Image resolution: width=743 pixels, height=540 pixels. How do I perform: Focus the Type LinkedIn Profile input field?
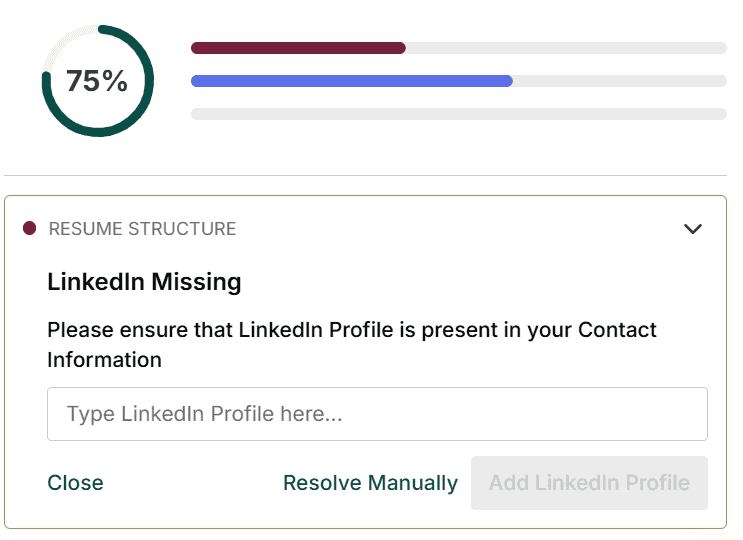[377, 414]
